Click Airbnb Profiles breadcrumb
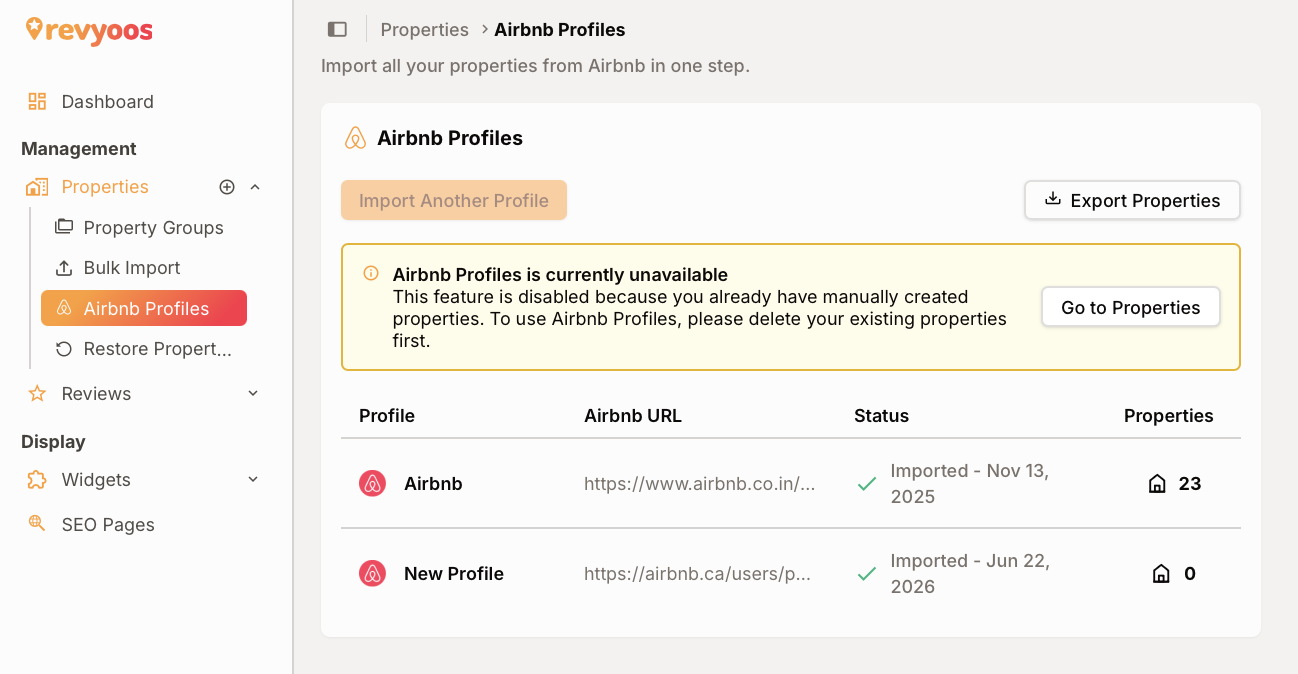 click(560, 30)
